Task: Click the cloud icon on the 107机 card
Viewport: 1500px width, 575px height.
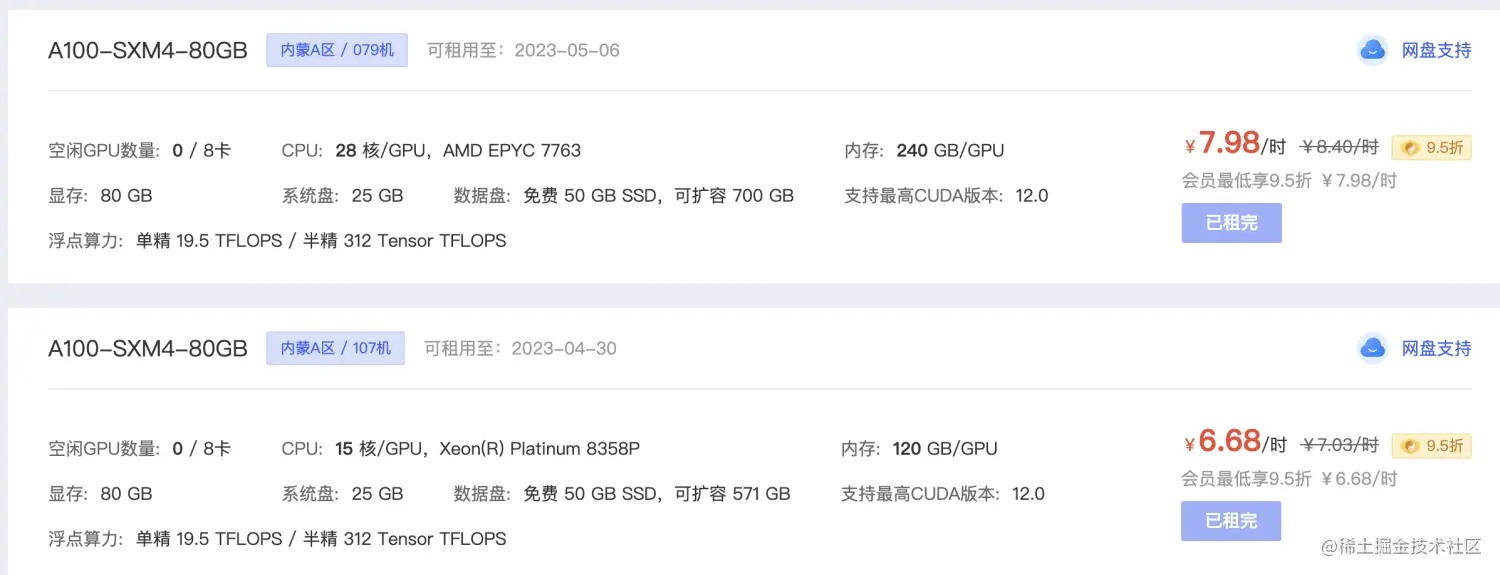Action: coord(1373,348)
